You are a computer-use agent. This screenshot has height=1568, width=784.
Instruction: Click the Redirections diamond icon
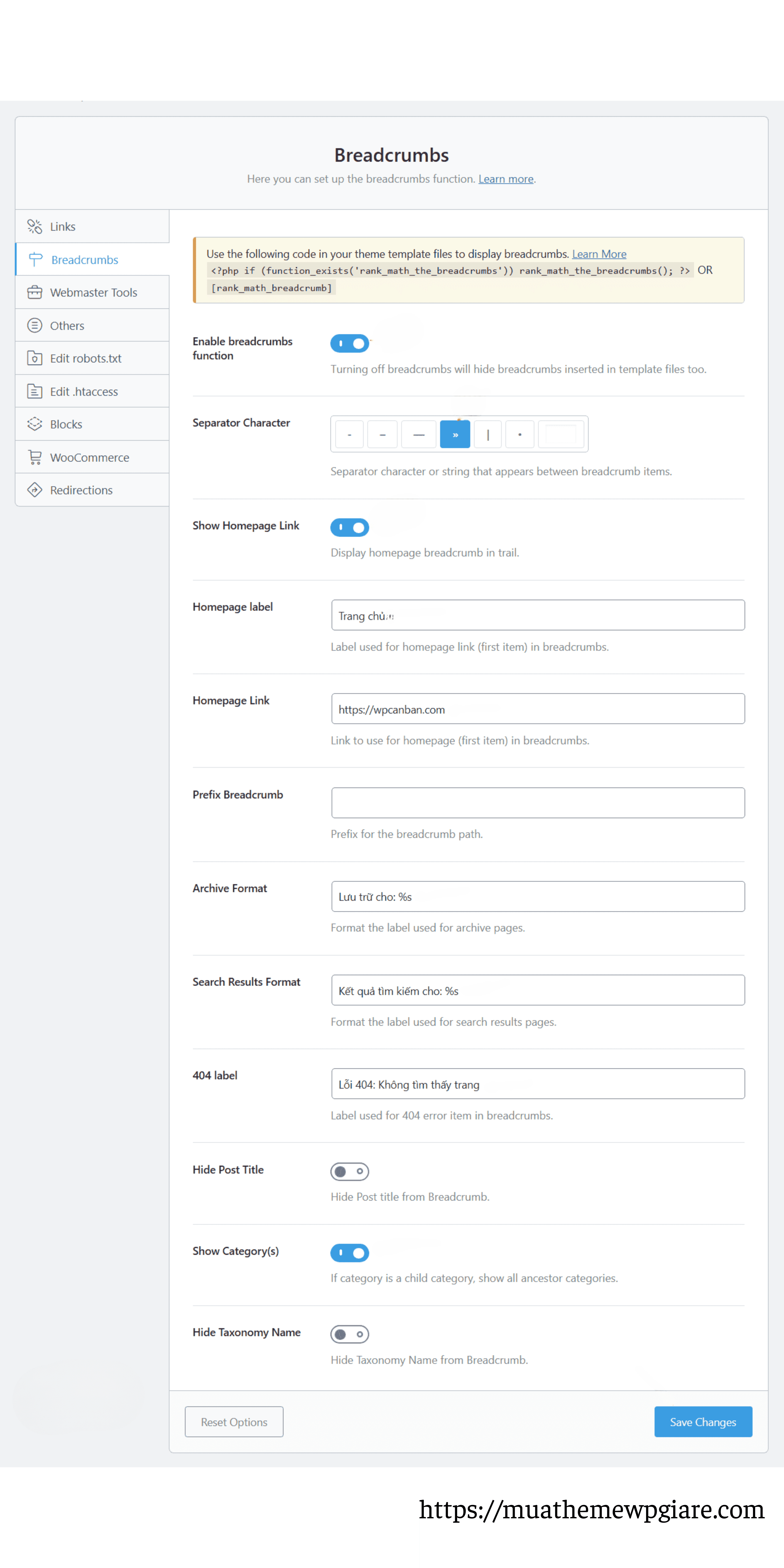pos(35,490)
